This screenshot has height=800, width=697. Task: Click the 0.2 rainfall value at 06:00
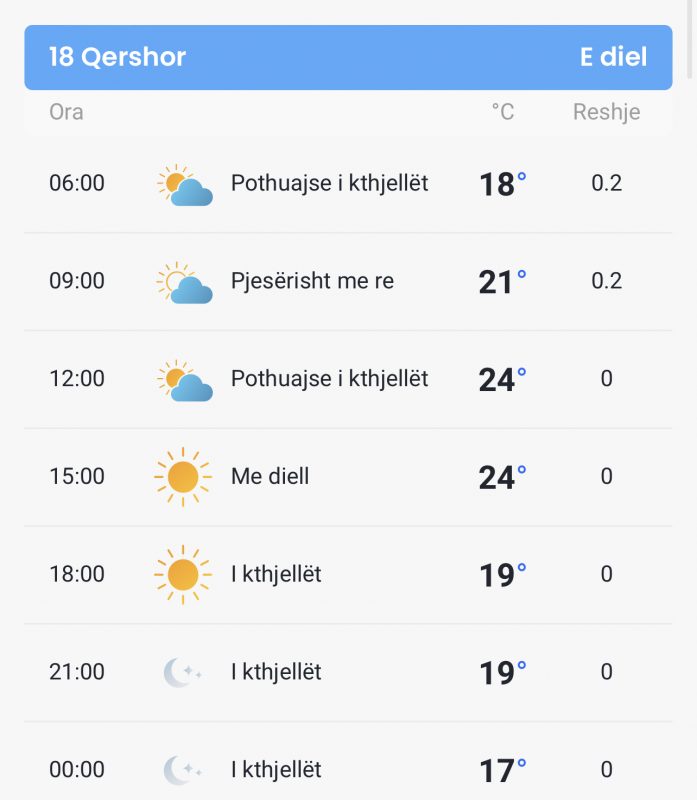click(607, 183)
